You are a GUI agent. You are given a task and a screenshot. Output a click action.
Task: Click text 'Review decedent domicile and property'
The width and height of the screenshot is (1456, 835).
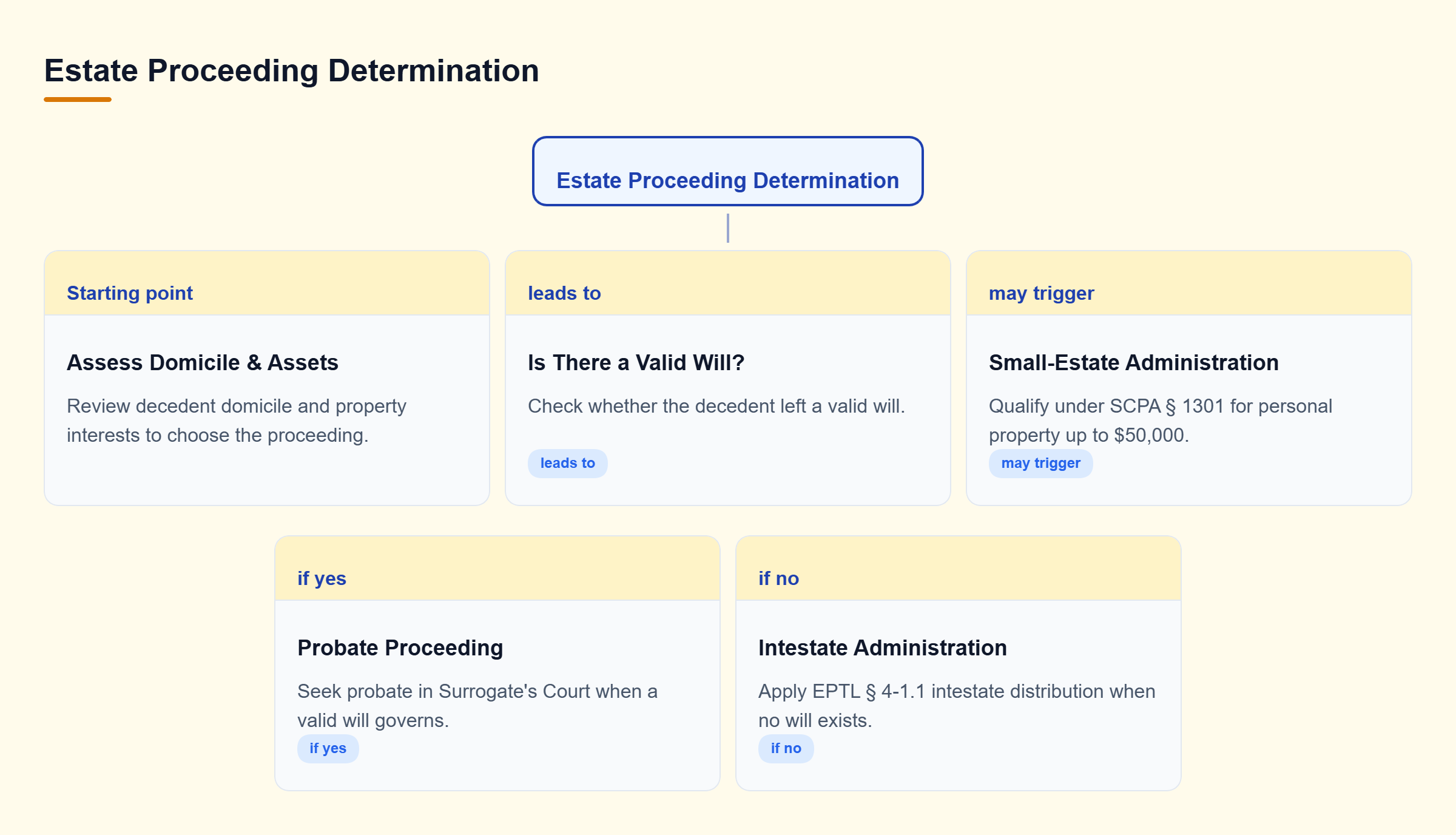pos(237,406)
